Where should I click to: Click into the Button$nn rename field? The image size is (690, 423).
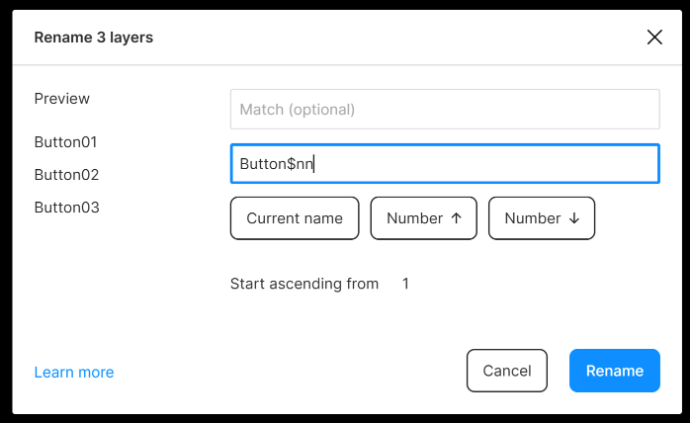click(445, 163)
